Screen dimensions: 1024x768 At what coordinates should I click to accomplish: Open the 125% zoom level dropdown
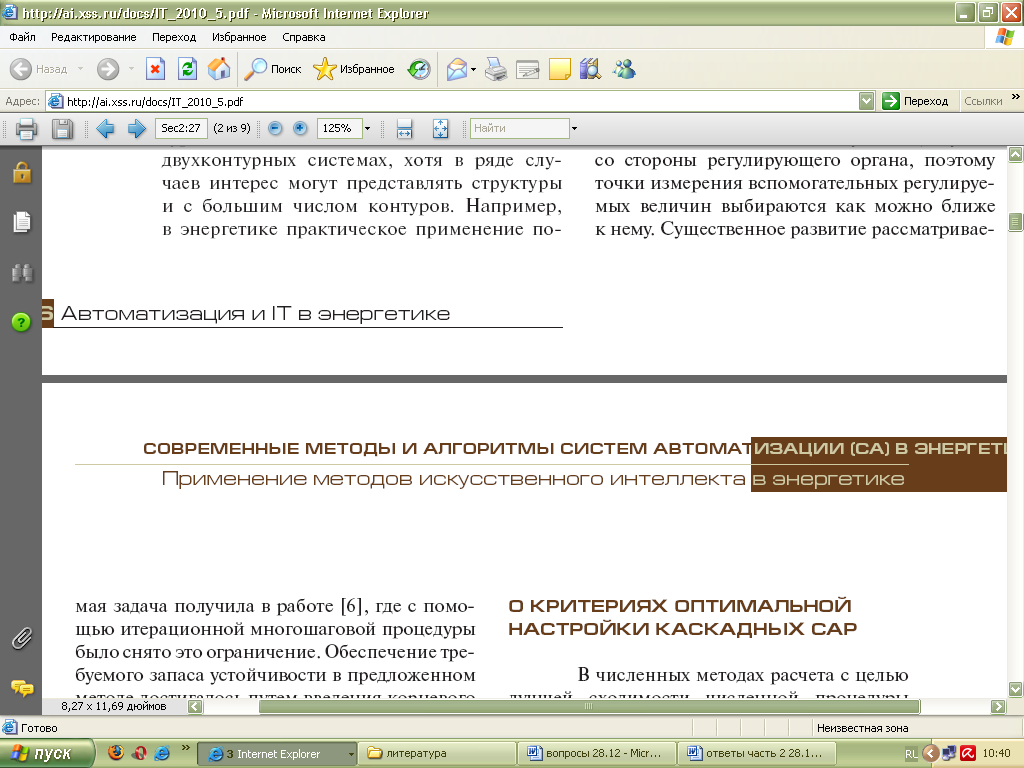[x=367, y=129]
